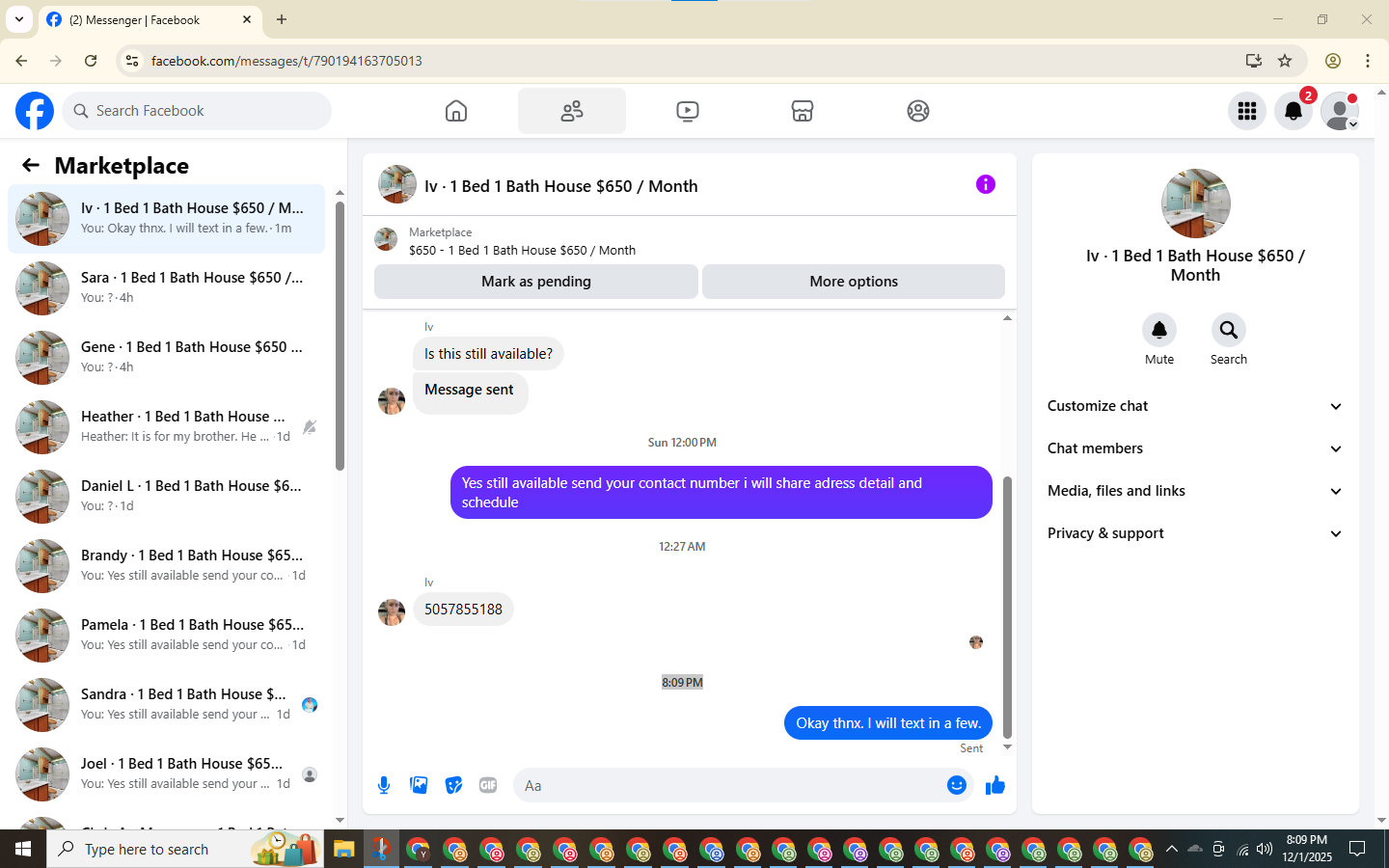Open Brandy's conversation

[x=166, y=565]
